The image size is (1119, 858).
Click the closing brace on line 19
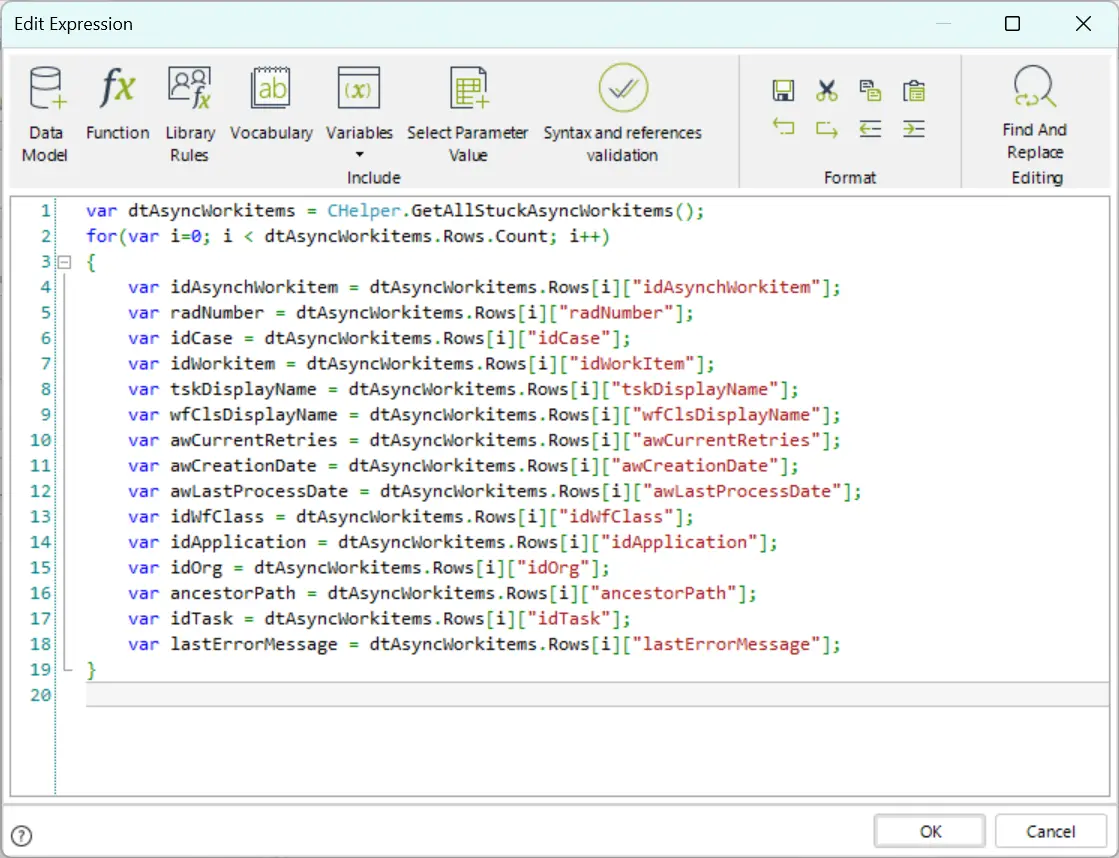click(91, 670)
